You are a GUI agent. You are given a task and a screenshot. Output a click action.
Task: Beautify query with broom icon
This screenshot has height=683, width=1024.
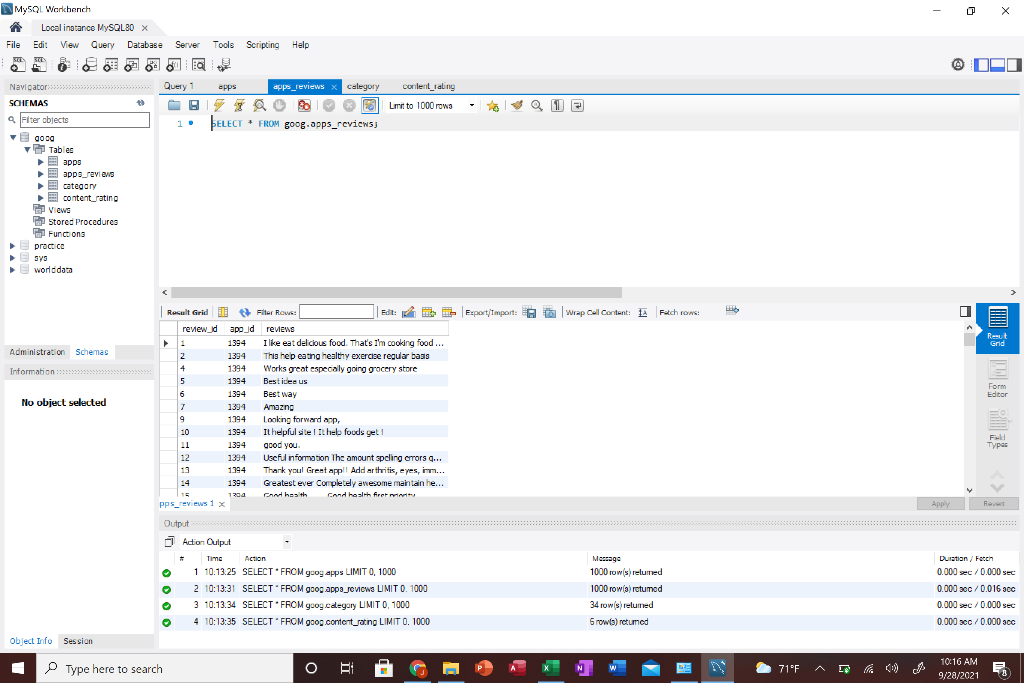pyautogui.click(x=517, y=105)
